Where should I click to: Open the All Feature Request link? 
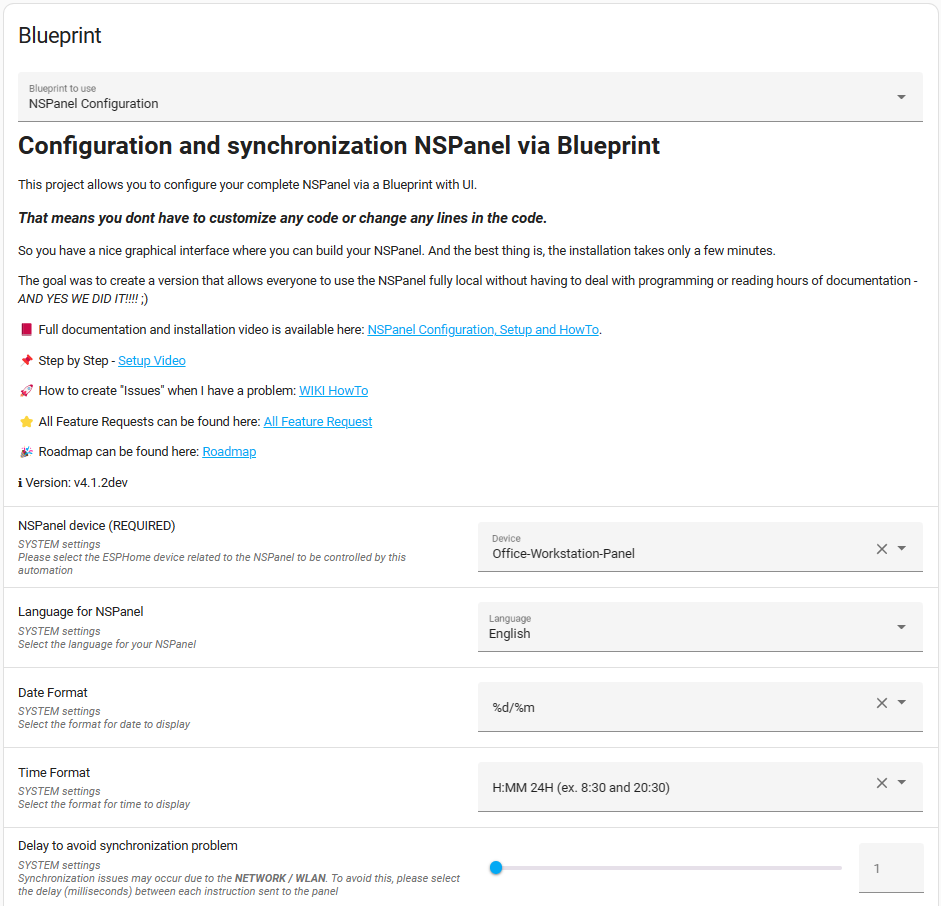click(318, 422)
